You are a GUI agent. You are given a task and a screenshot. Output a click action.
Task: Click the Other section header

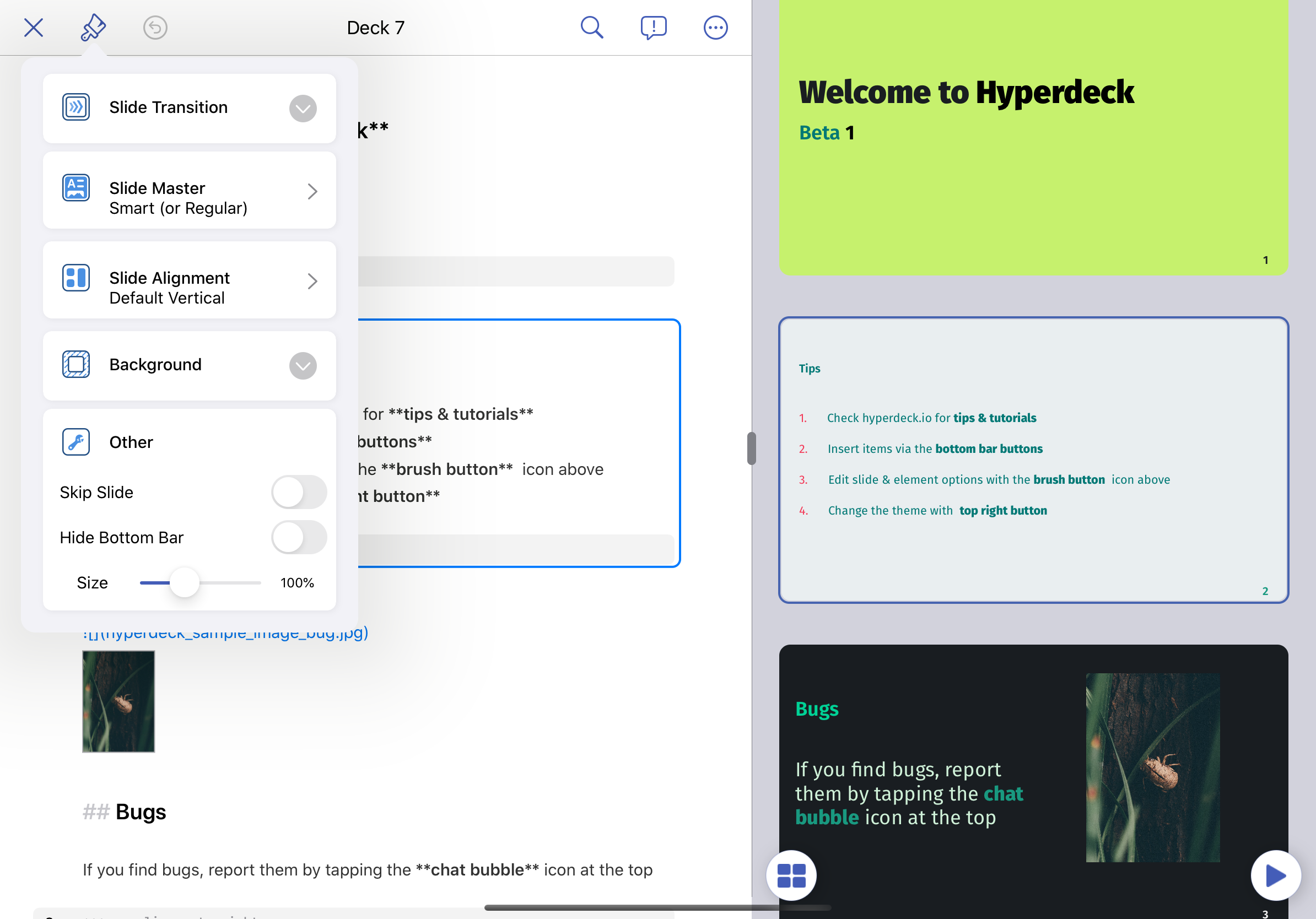click(131, 442)
